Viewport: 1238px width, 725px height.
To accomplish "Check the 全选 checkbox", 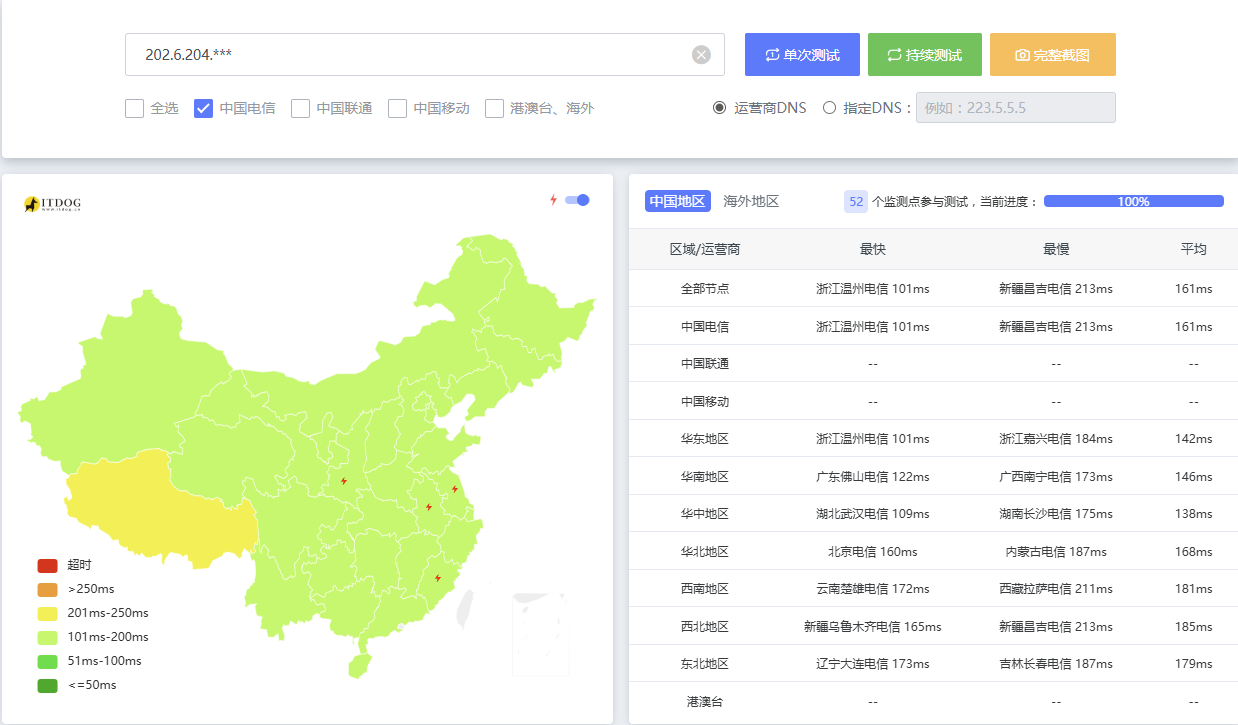I will 135,108.
